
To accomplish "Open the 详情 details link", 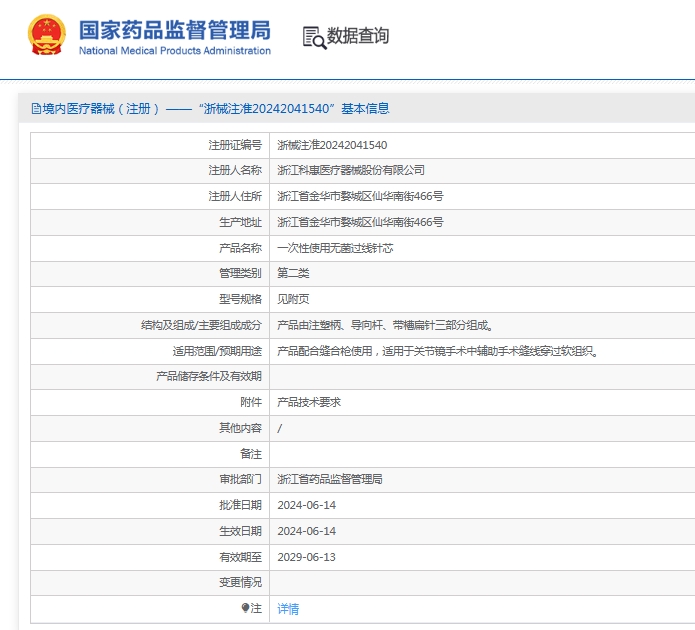I will coord(288,609).
